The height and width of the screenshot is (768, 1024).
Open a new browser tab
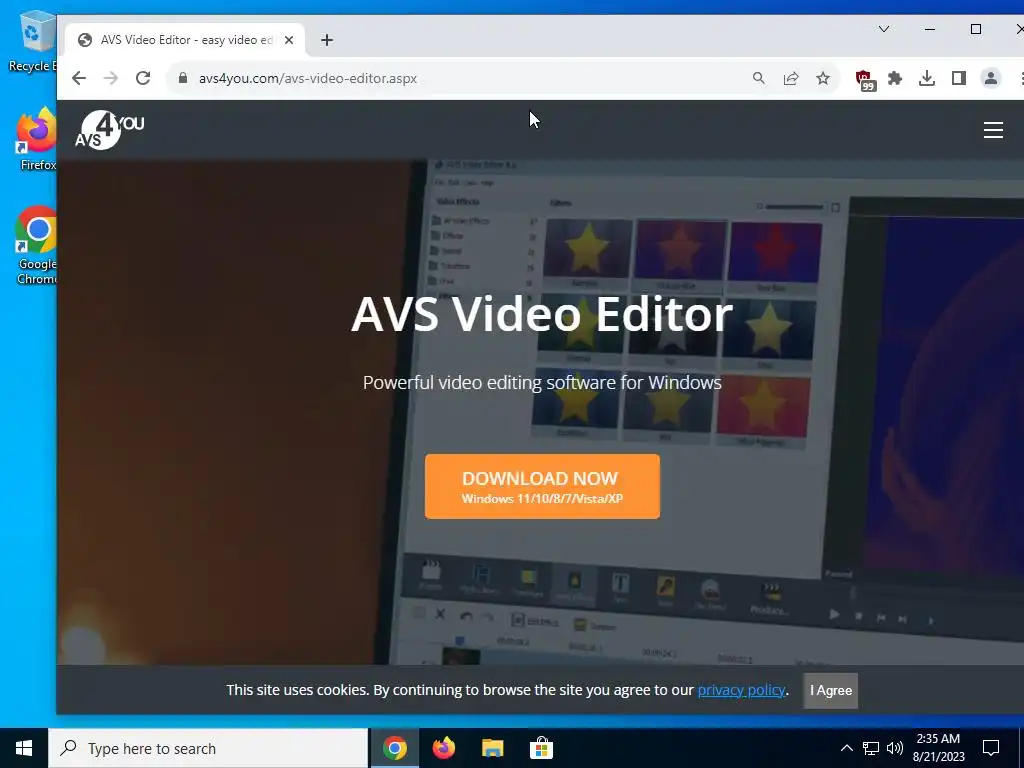click(x=327, y=40)
